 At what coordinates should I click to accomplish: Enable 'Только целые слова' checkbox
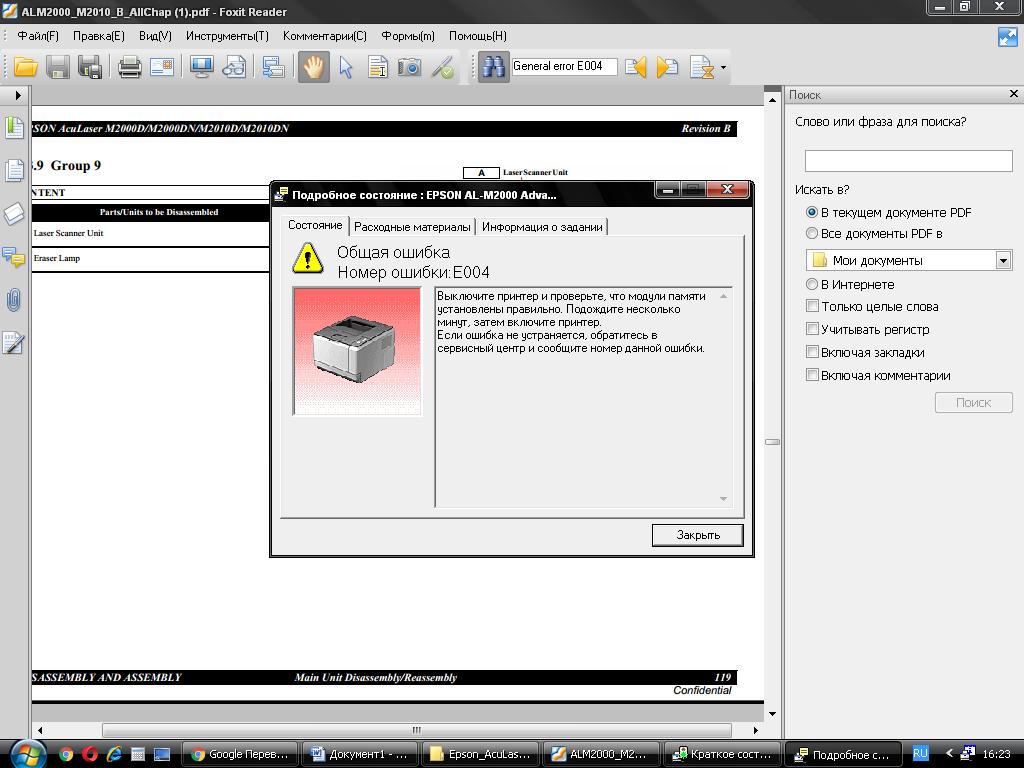(x=812, y=307)
